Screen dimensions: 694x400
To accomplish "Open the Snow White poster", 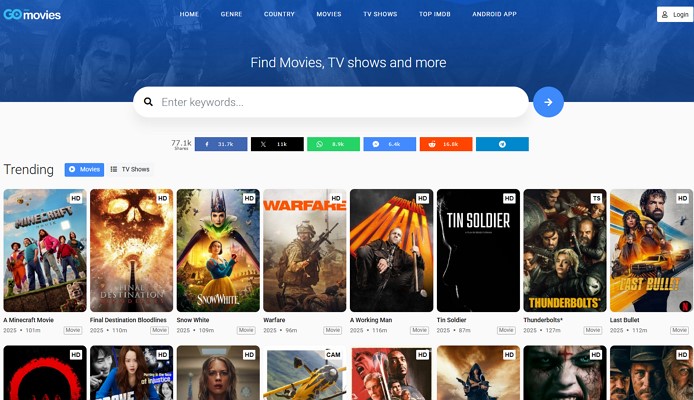I will tap(218, 250).
